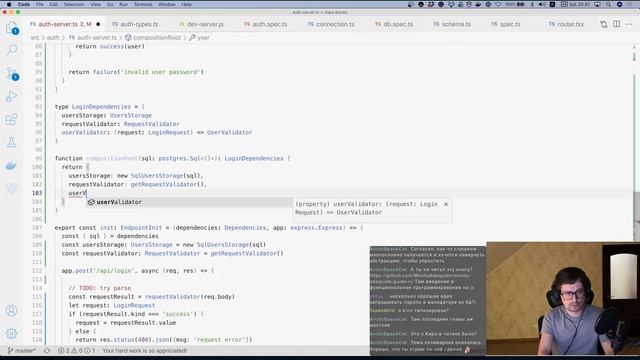Viewport: 640px width, 360px height.
Task: Close the suggestion details popup with X
Action: tap(446, 204)
